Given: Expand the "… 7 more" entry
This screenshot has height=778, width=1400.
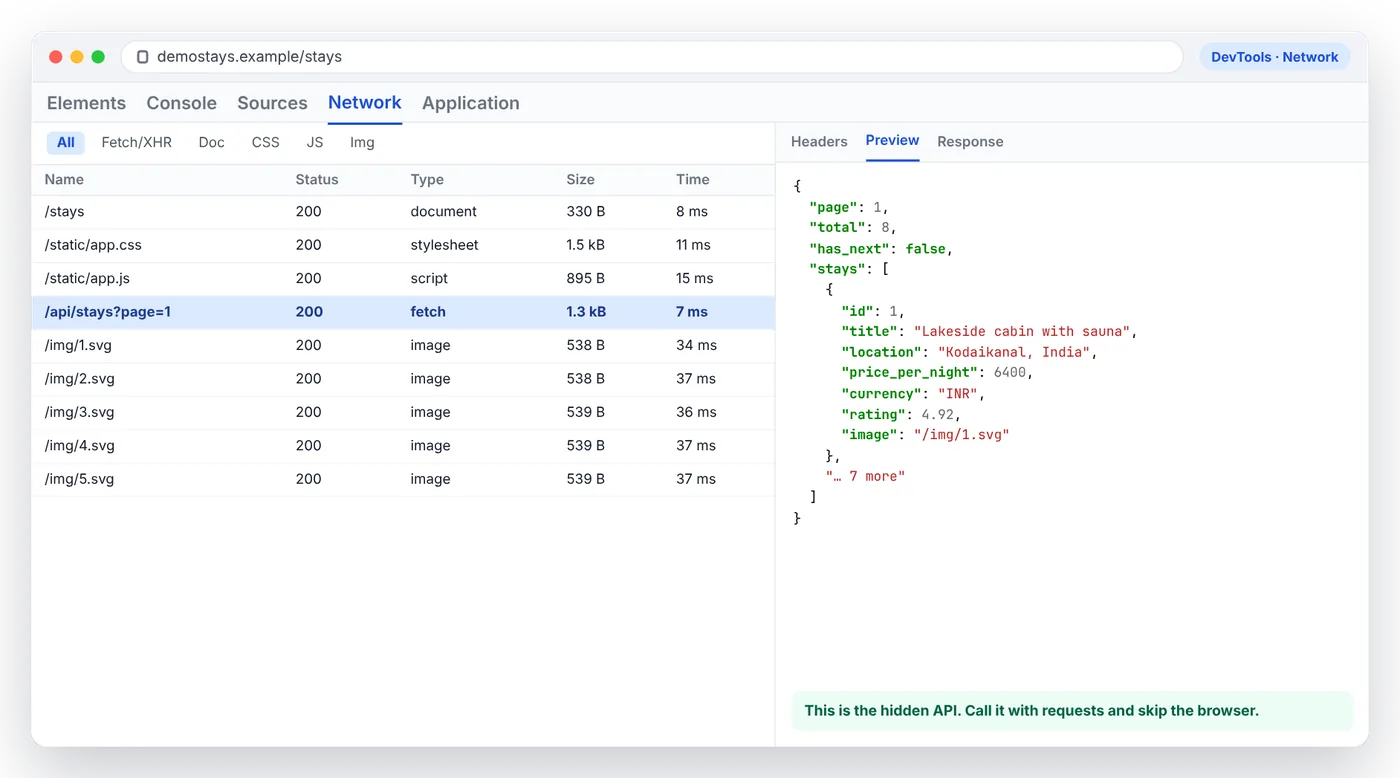Looking at the screenshot, I should click(865, 476).
